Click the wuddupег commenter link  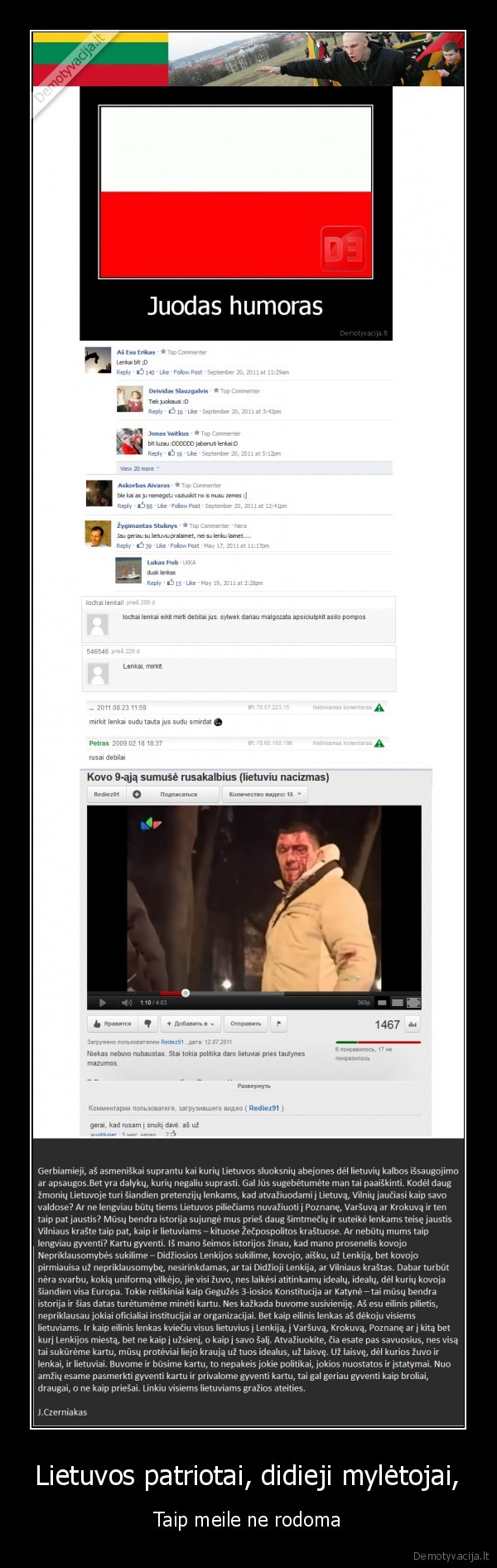click(x=104, y=1135)
